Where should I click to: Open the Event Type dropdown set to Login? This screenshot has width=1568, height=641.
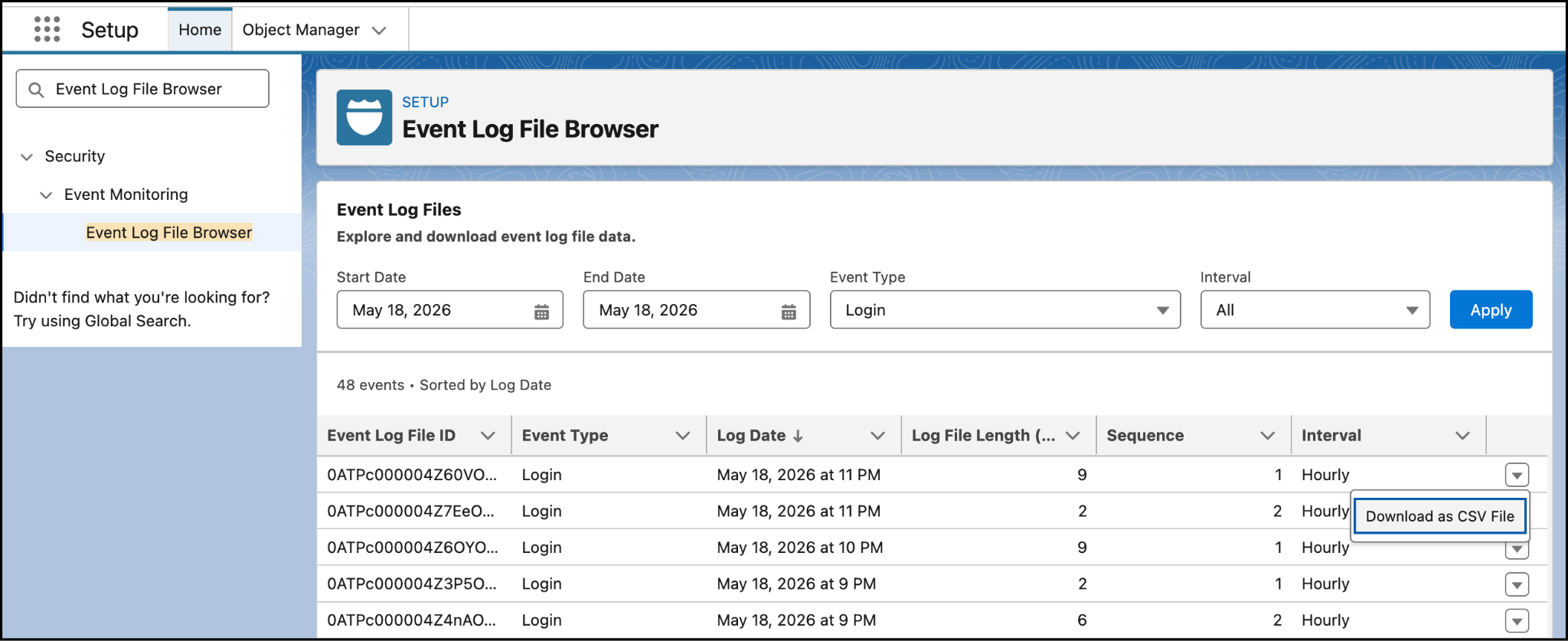click(x=1004, y=309)
